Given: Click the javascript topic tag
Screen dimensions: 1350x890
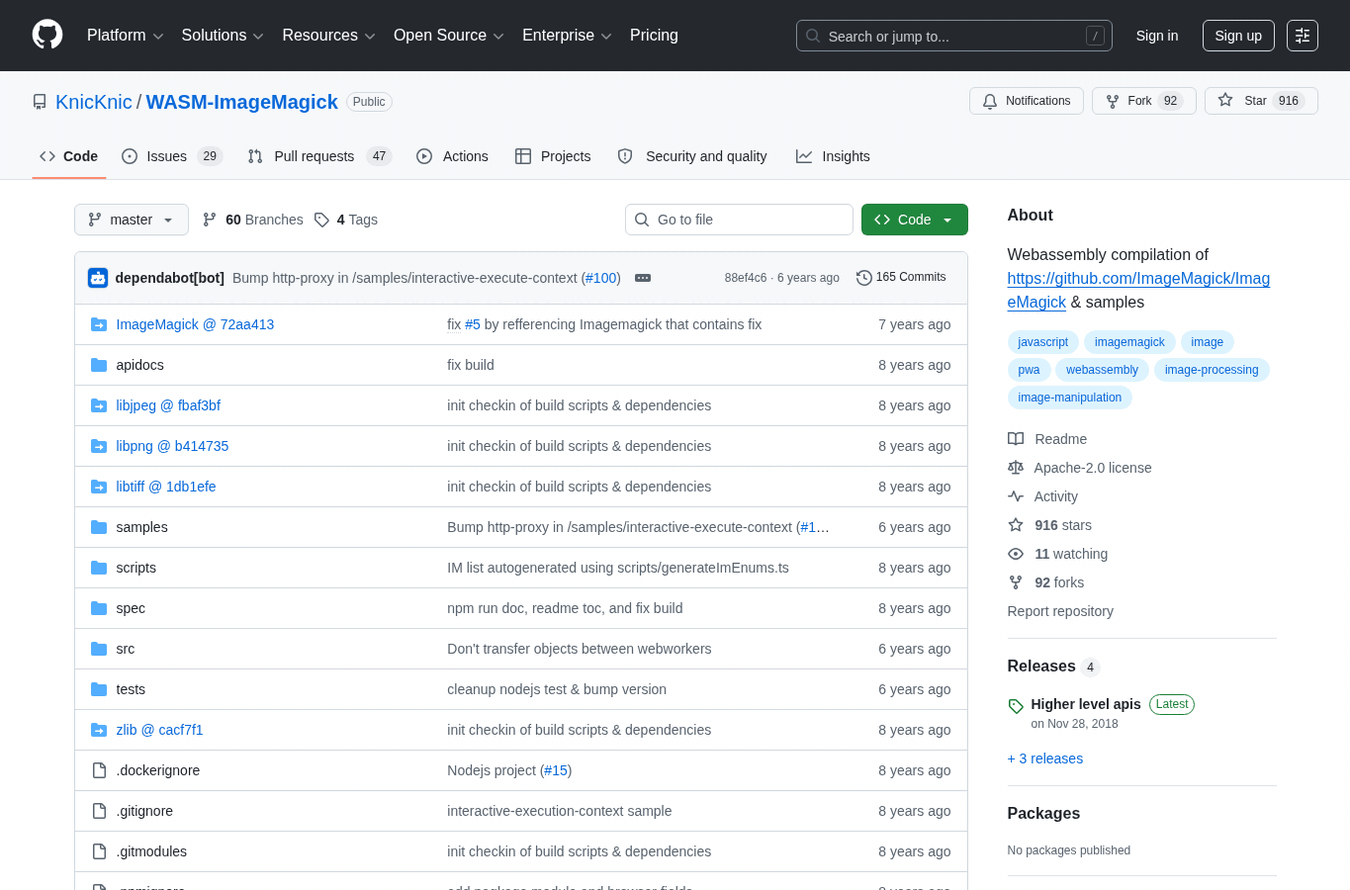Looking at the screenshot, I should (1043, 342).
